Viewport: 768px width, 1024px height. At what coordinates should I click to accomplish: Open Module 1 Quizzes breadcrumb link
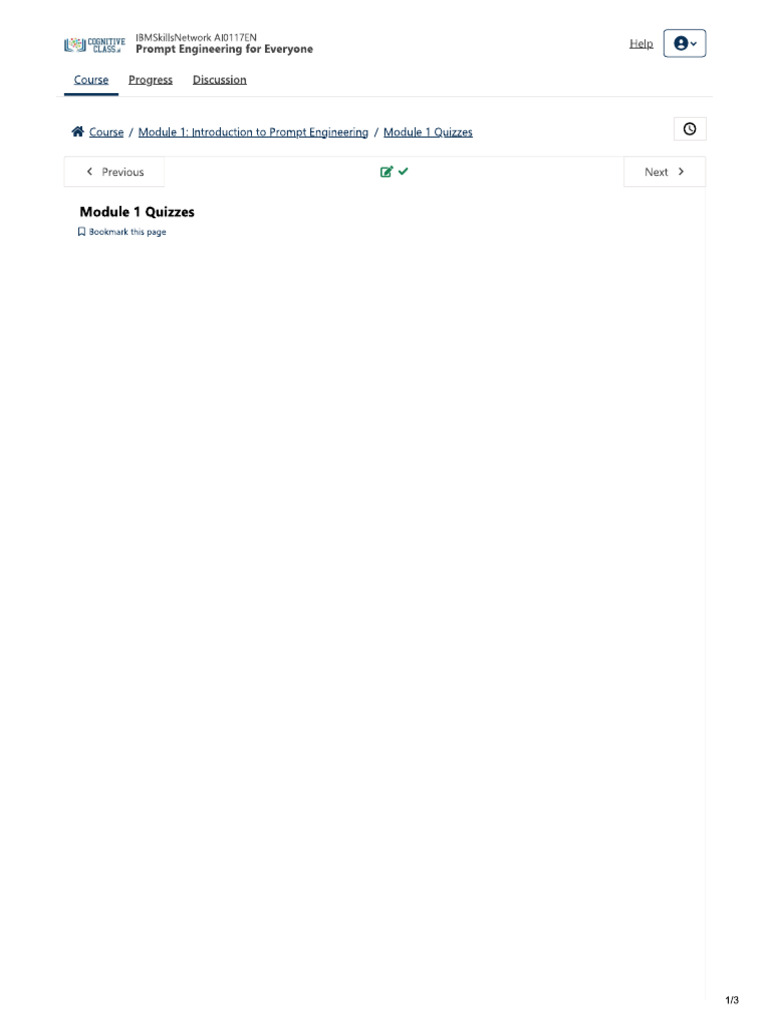428,132
